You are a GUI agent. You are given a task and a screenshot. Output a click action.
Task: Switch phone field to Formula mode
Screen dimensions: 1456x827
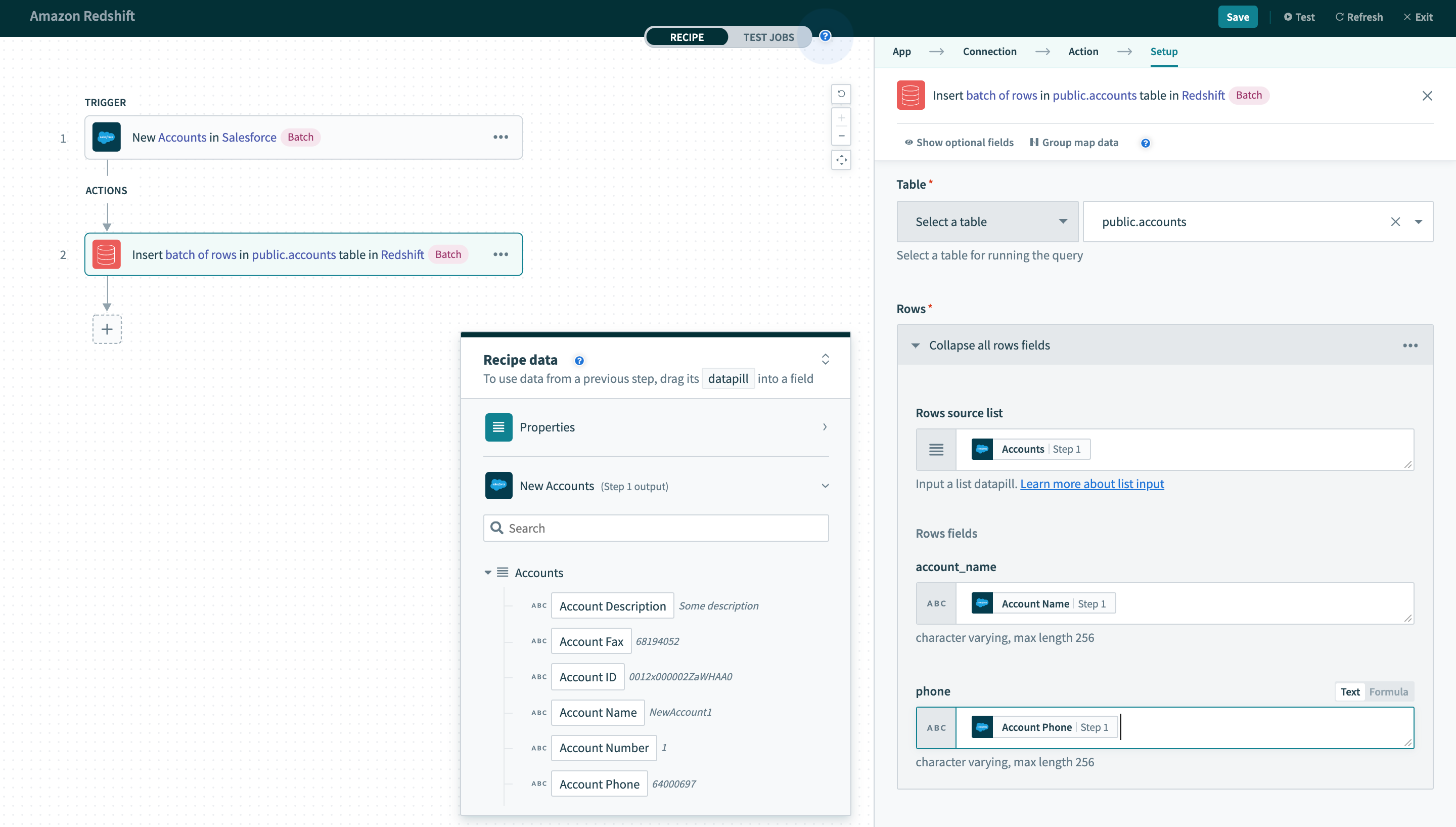(x=1388, y=692)
